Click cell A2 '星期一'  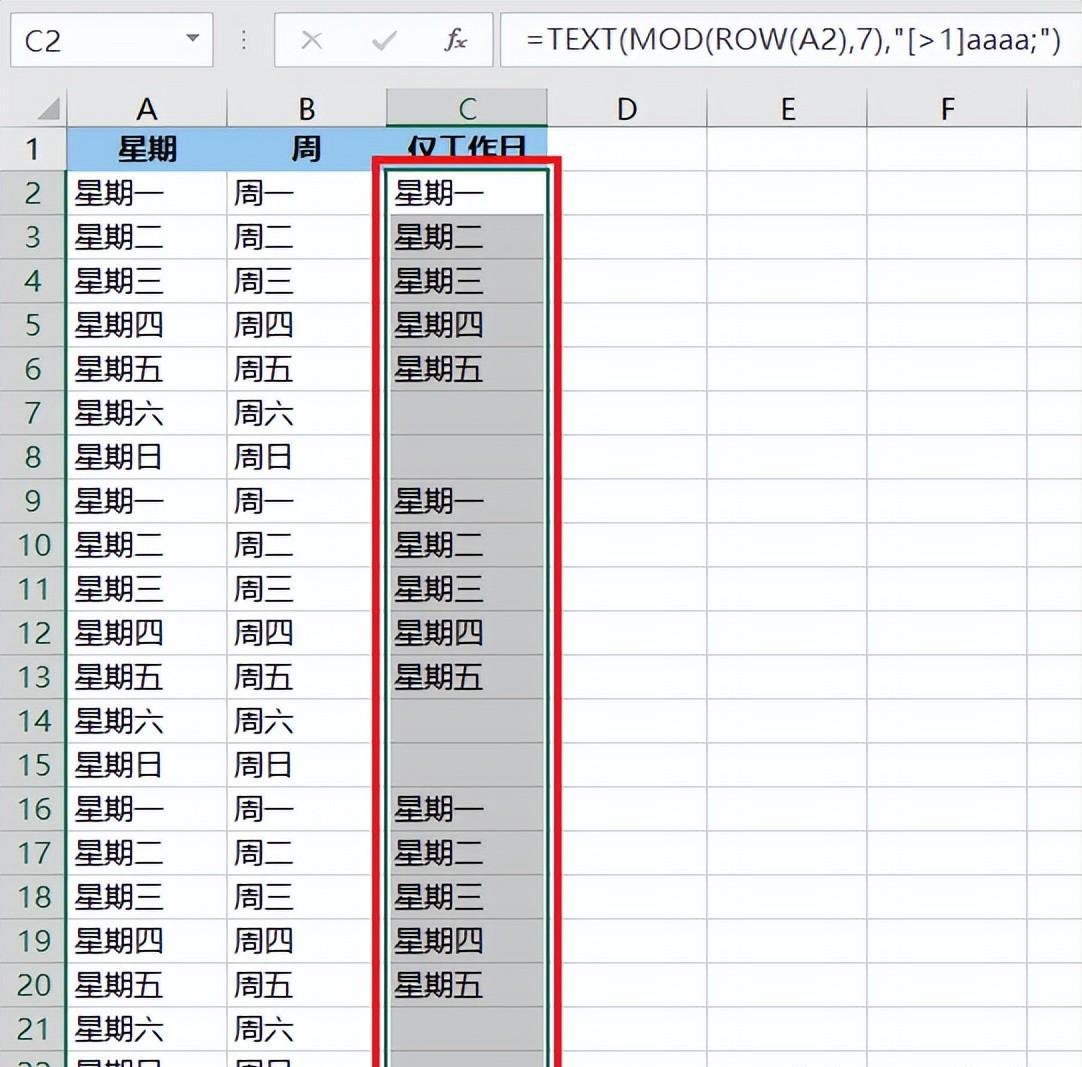(x=147, y=193)
